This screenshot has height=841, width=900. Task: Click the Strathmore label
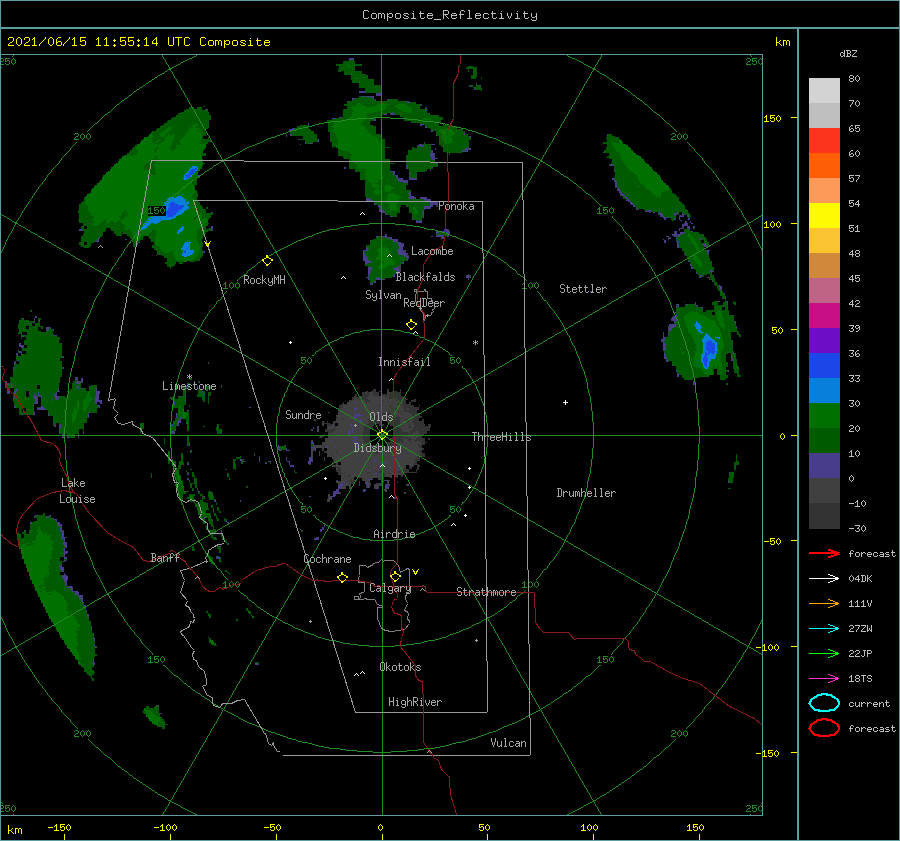486,592
